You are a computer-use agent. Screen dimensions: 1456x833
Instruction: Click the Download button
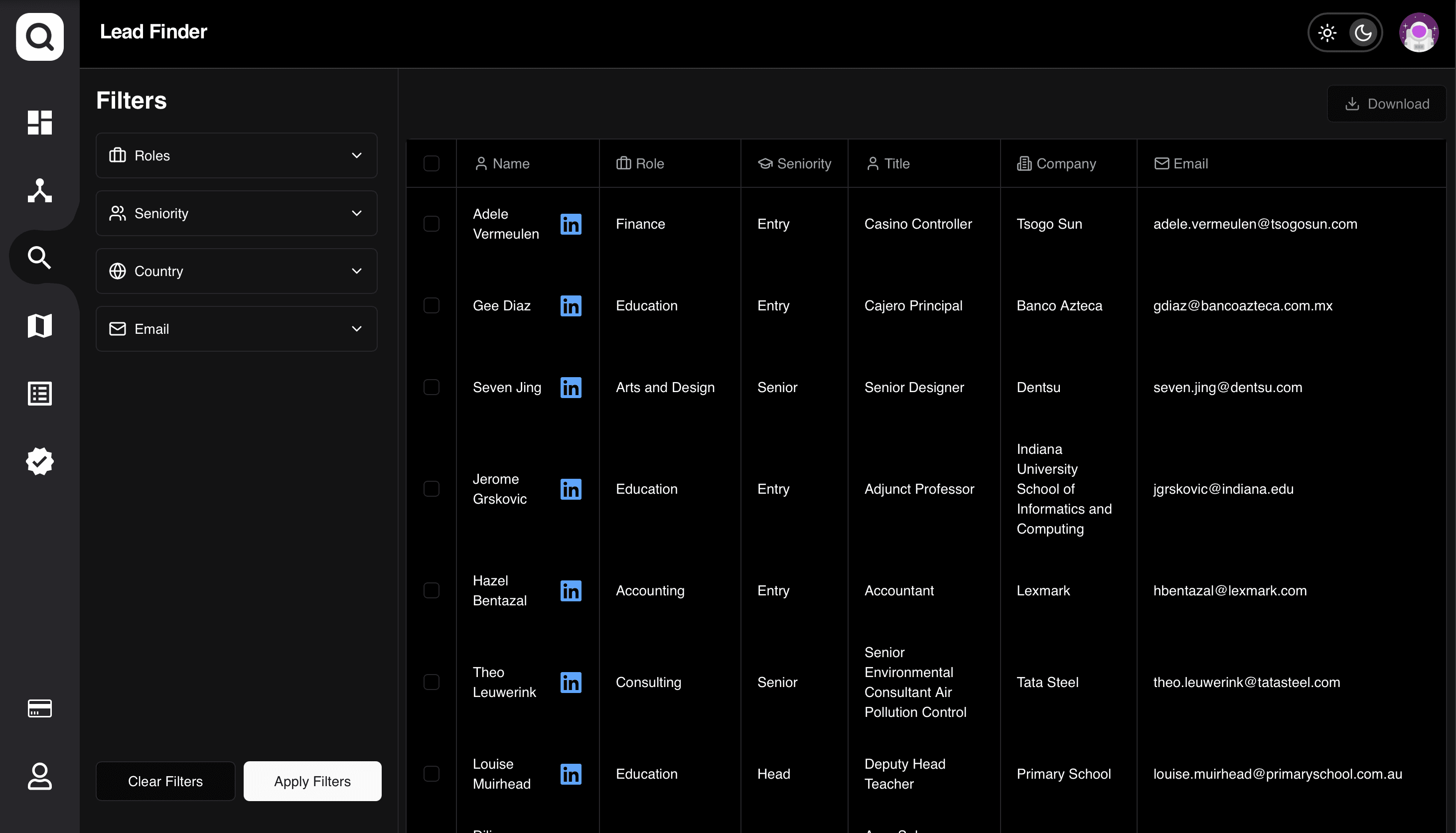pyautogui.click(x=1387, y=104)
